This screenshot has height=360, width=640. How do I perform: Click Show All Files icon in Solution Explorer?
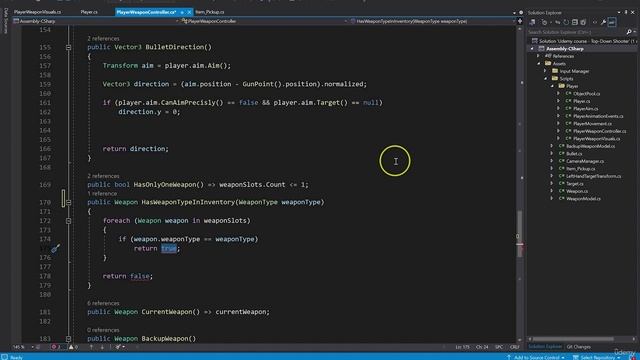point(583,22)
